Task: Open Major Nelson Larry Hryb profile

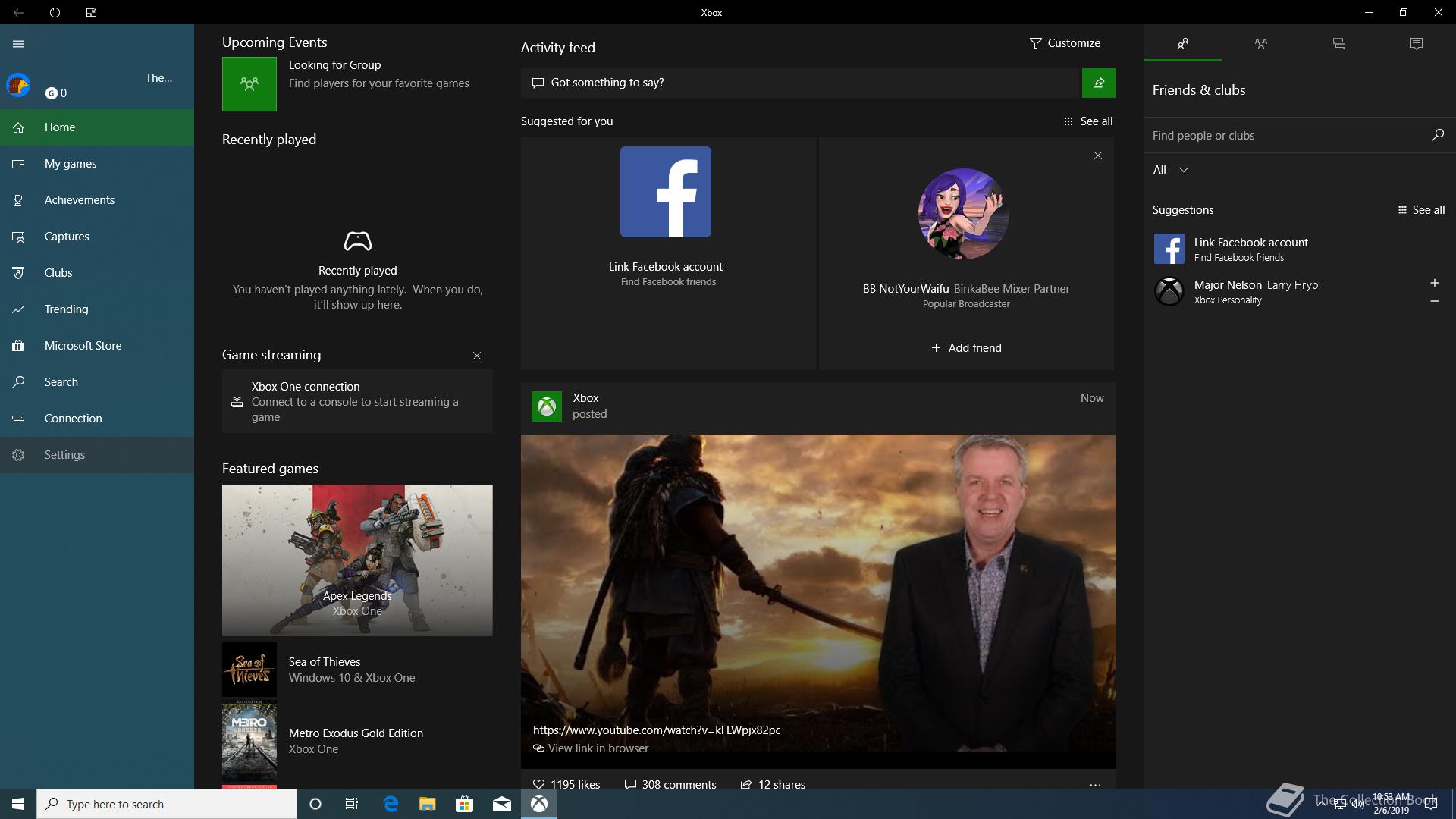Action: click(1255, 291)
